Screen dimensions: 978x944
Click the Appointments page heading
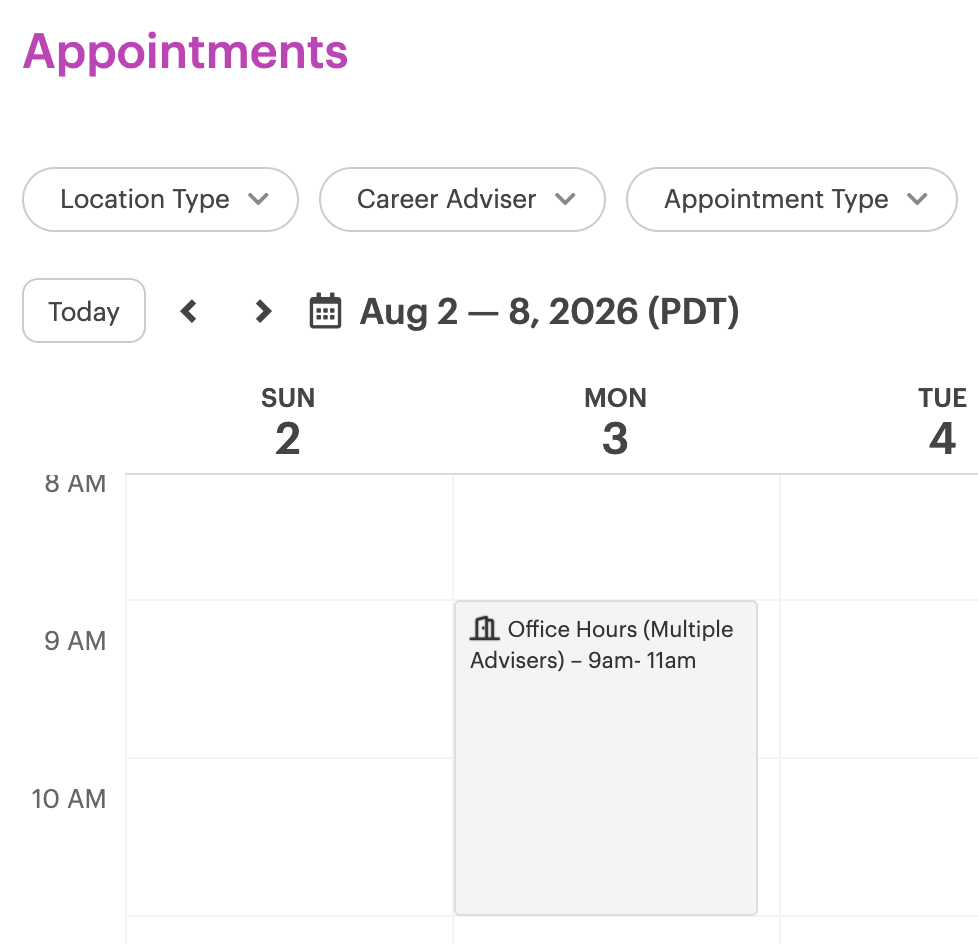(185, 52)
